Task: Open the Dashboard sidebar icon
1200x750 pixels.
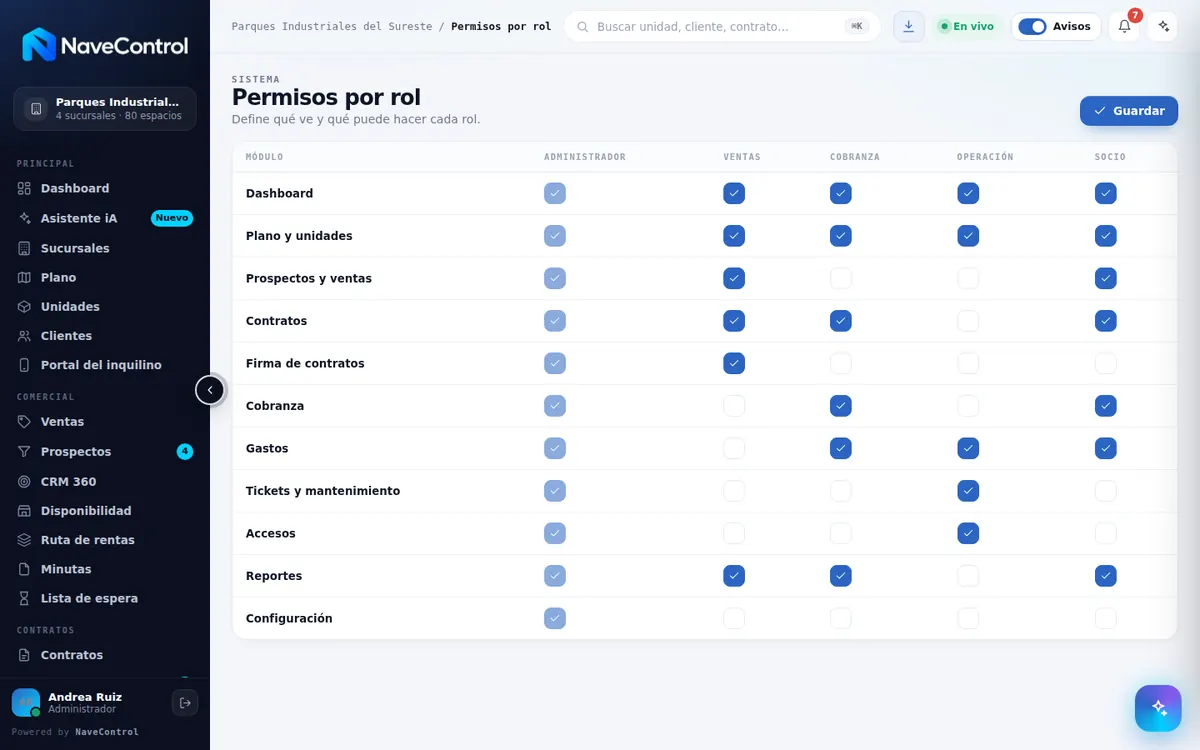Action: (x=25, y=188)
